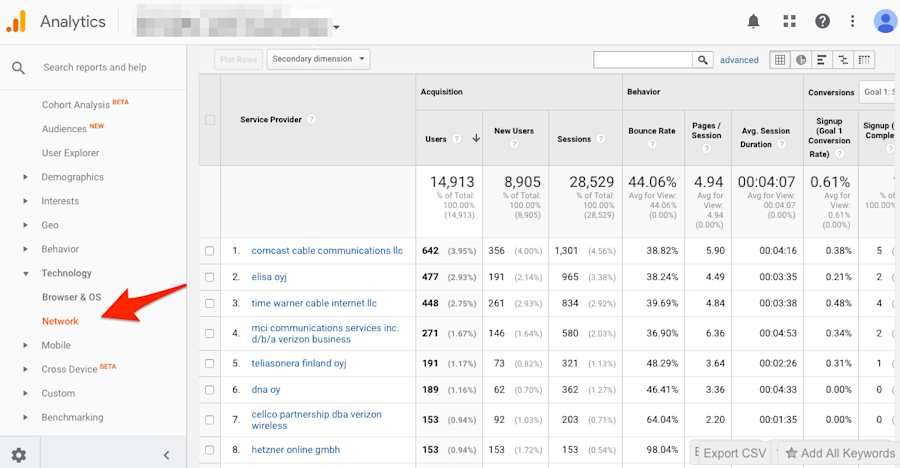900x468 pixels.
Task: Check the mci communications services row
Action: click(210, 334)
